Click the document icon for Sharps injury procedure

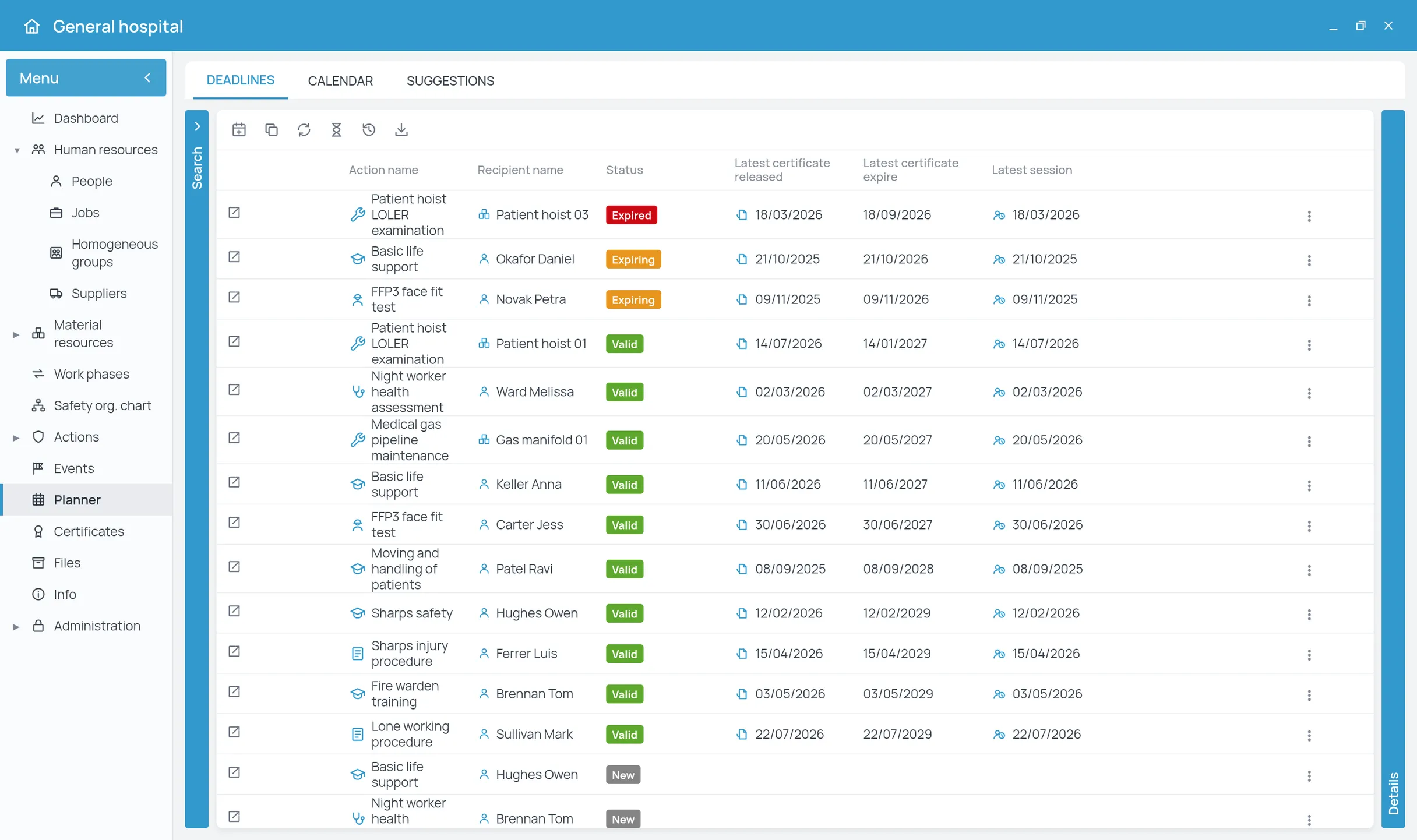click(358, 654)
